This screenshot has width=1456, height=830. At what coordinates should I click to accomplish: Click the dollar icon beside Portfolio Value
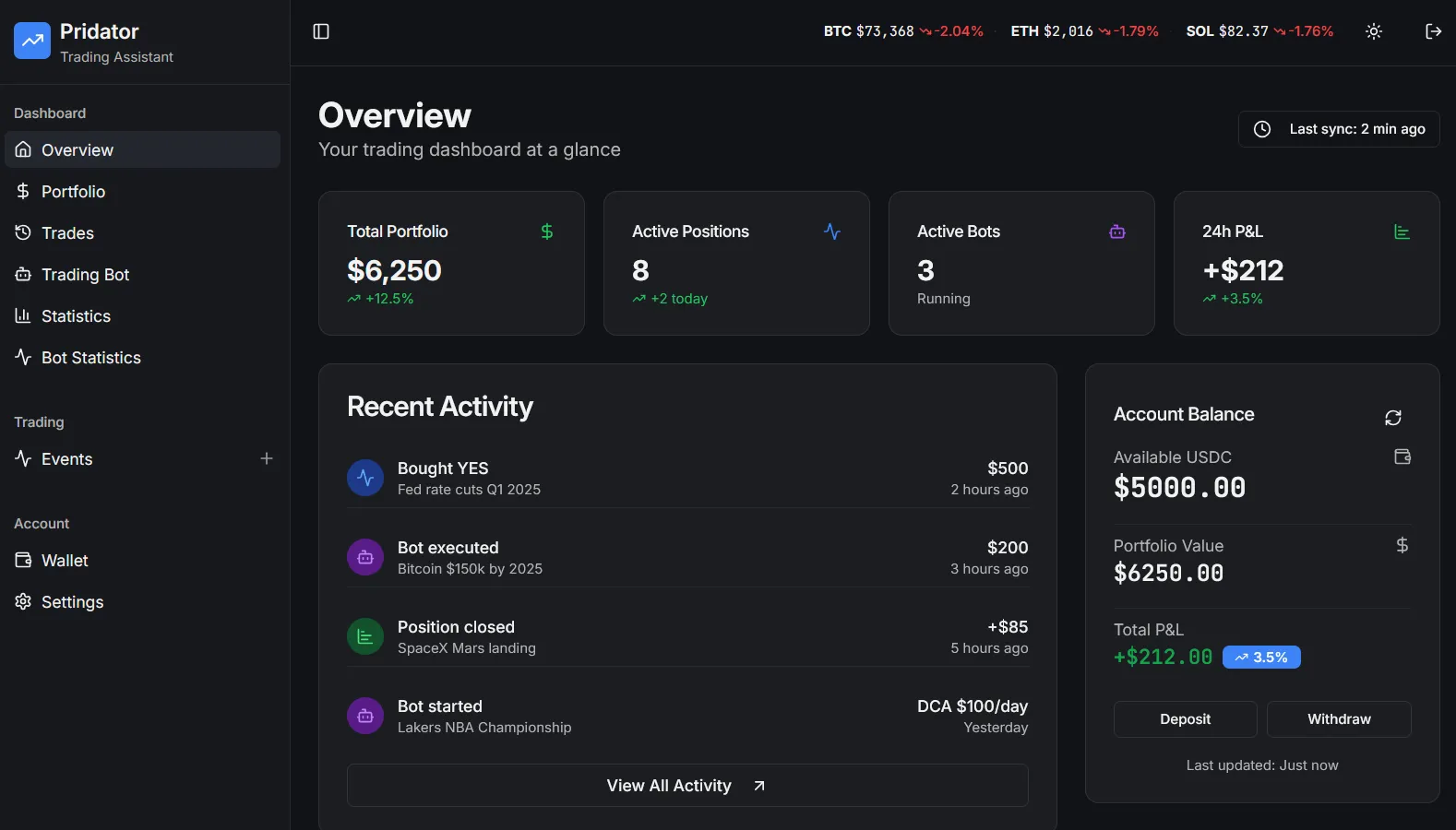1402,545
